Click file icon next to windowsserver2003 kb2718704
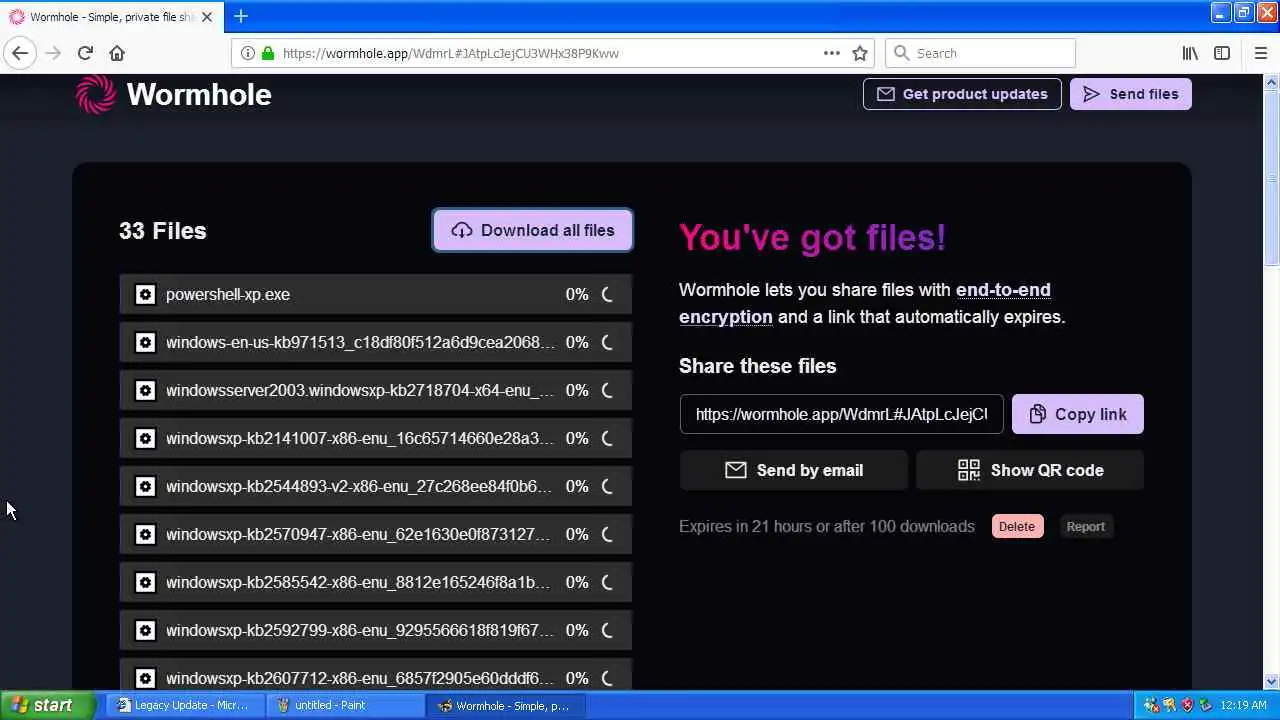This screenshot has width=1280, height=720. tap(145, 390)
